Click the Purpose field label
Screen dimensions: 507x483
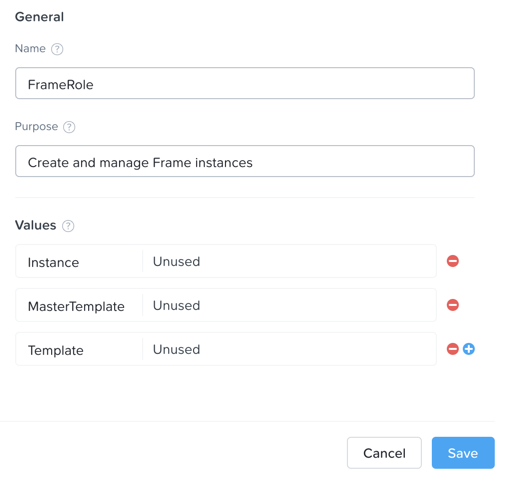[36, 127]
